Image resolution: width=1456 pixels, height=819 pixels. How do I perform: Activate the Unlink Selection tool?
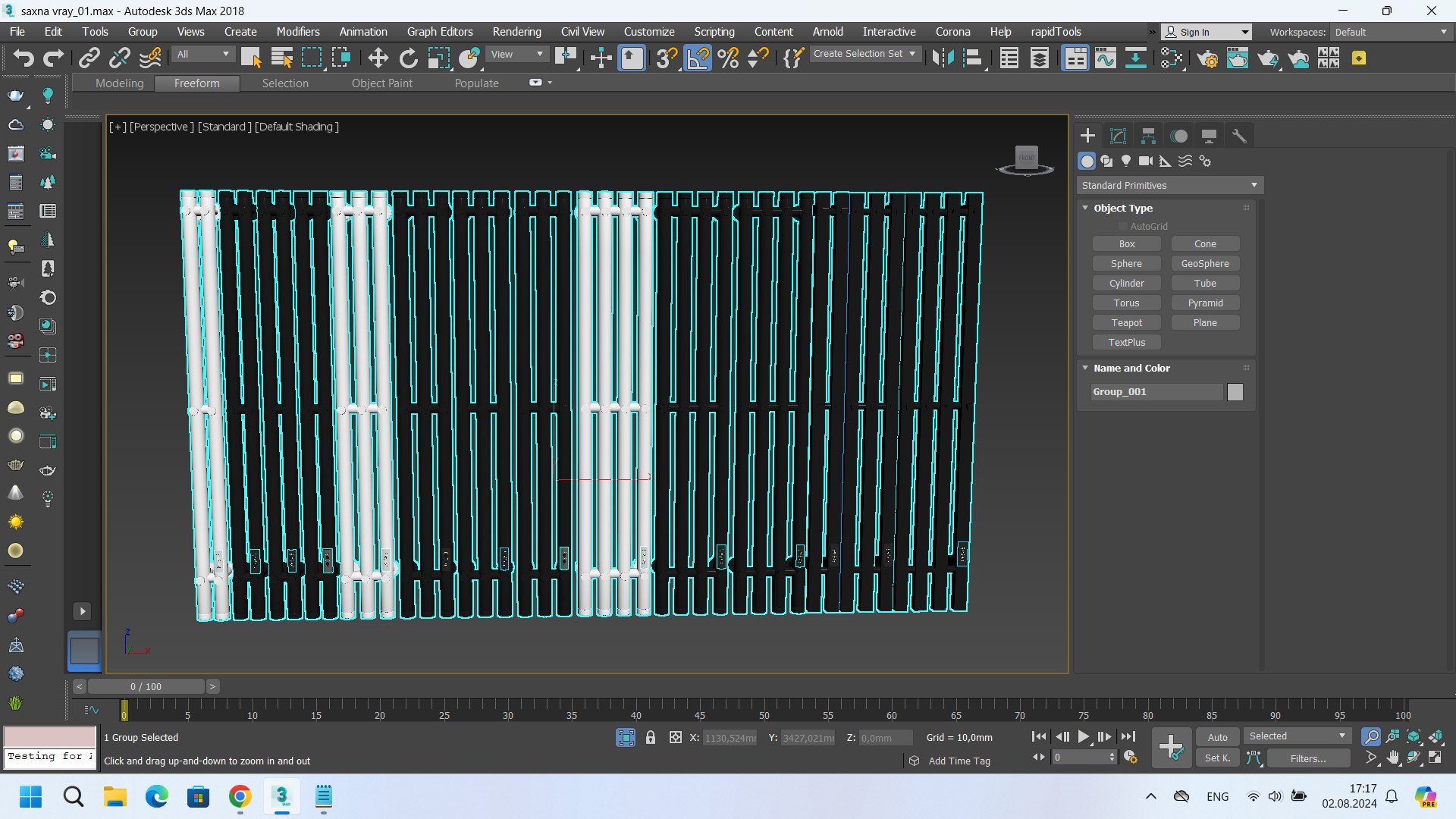[x=120, y=58]
